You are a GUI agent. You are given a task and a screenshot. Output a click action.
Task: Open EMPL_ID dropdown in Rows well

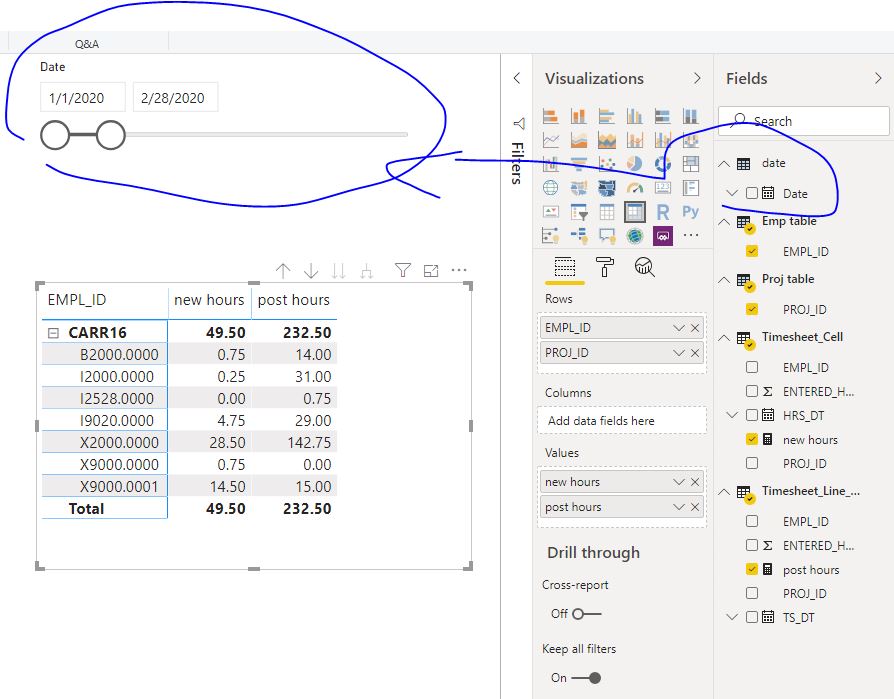pos(678,328)
